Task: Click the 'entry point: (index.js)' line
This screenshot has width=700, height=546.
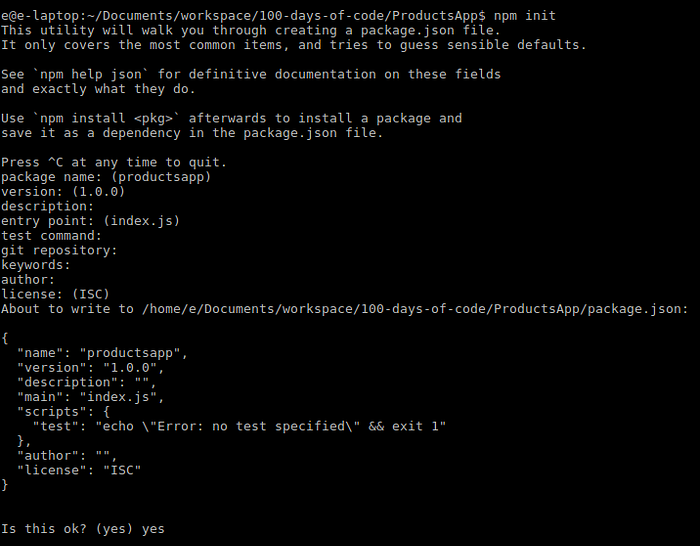Action: coord(90,221)
